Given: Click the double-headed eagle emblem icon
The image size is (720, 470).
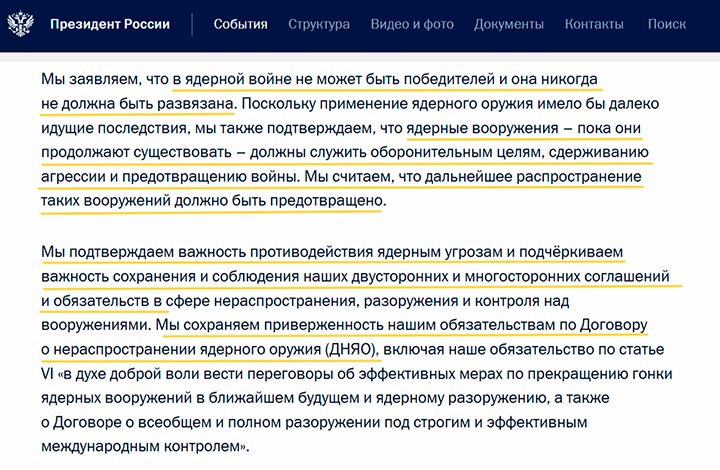Looking at the screenshot, I should (x=21, y=24).
